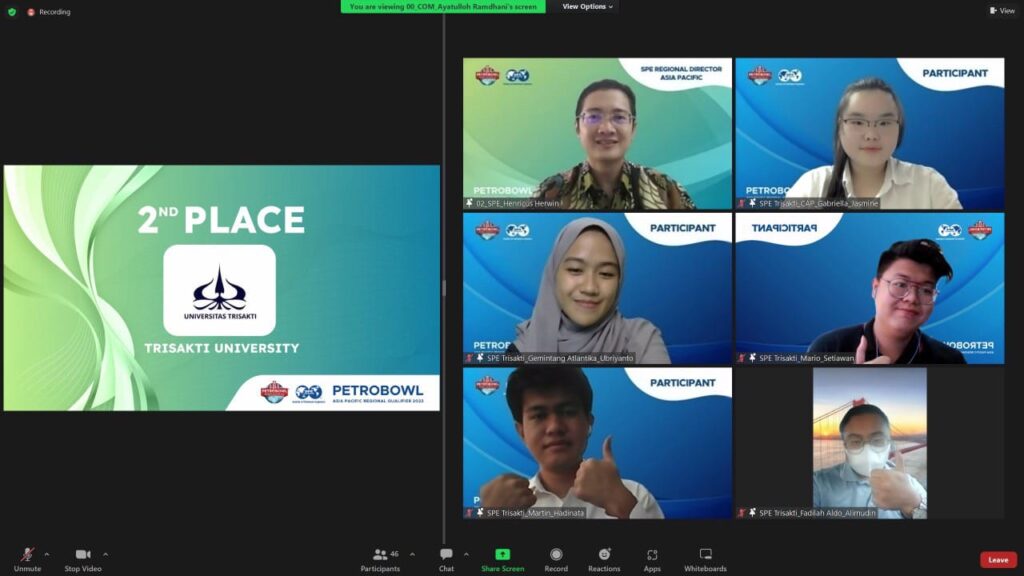Click the muted mic icon on Fadilah Aldo's tile

point(741,513)
